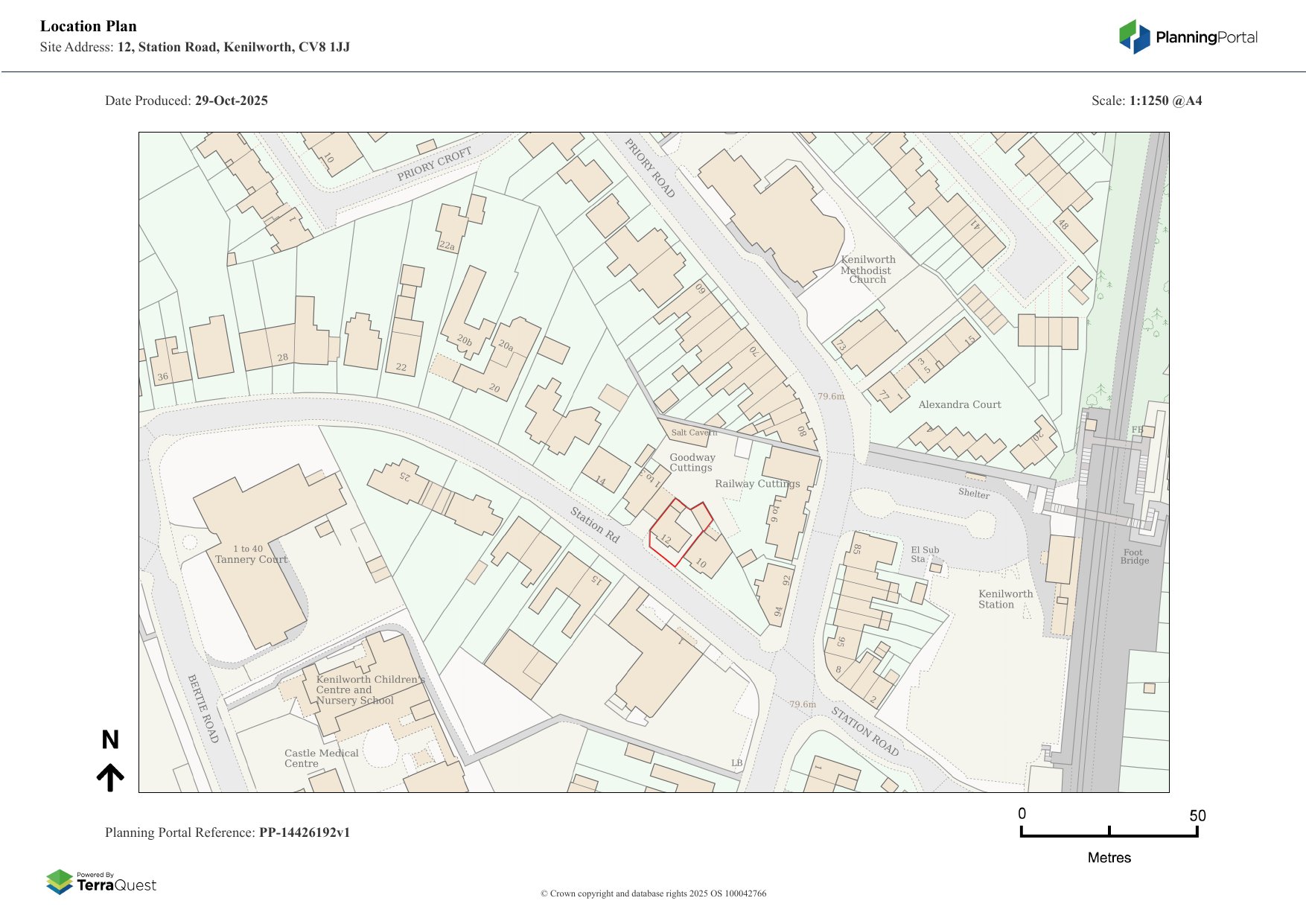Select the Salt Cavern label
This screenshot has width=1306, height=924.
(x=693, y=433)
